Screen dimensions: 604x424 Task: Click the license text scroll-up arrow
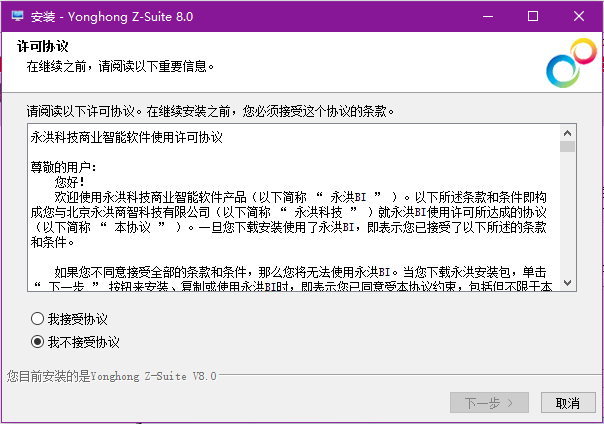(567, 133)
